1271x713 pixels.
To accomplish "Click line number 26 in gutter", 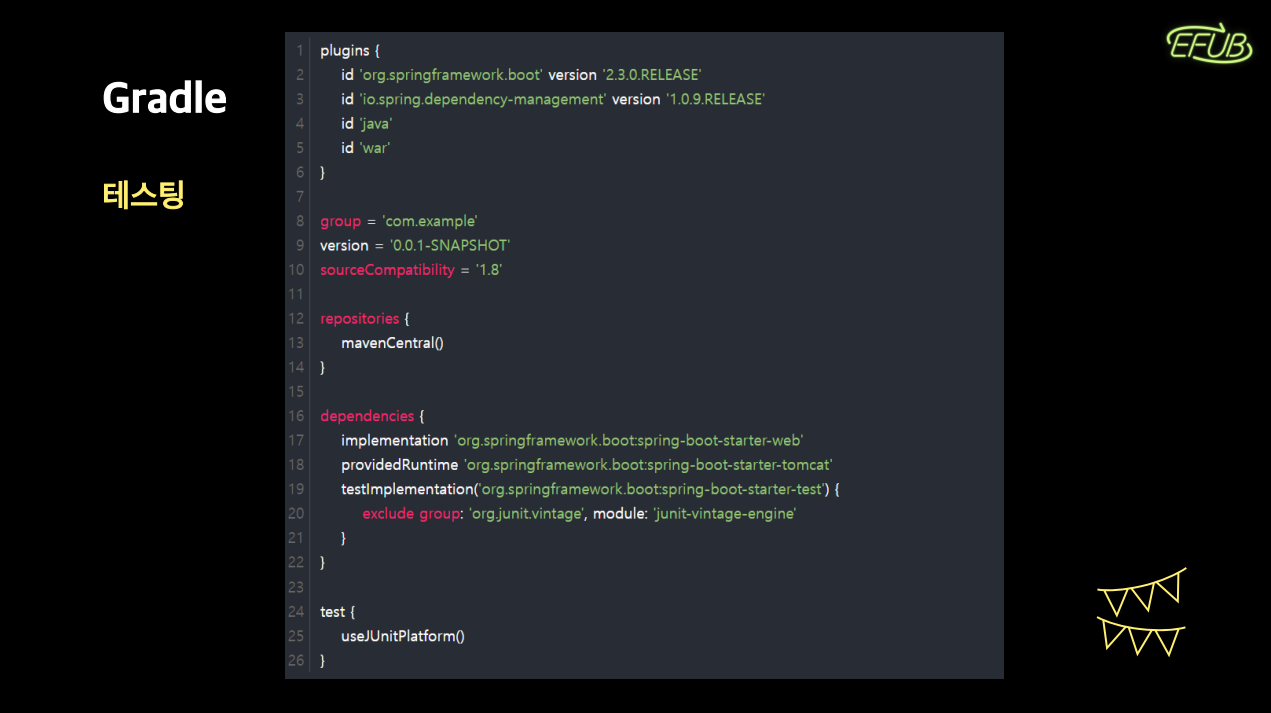I will (296, 661).
